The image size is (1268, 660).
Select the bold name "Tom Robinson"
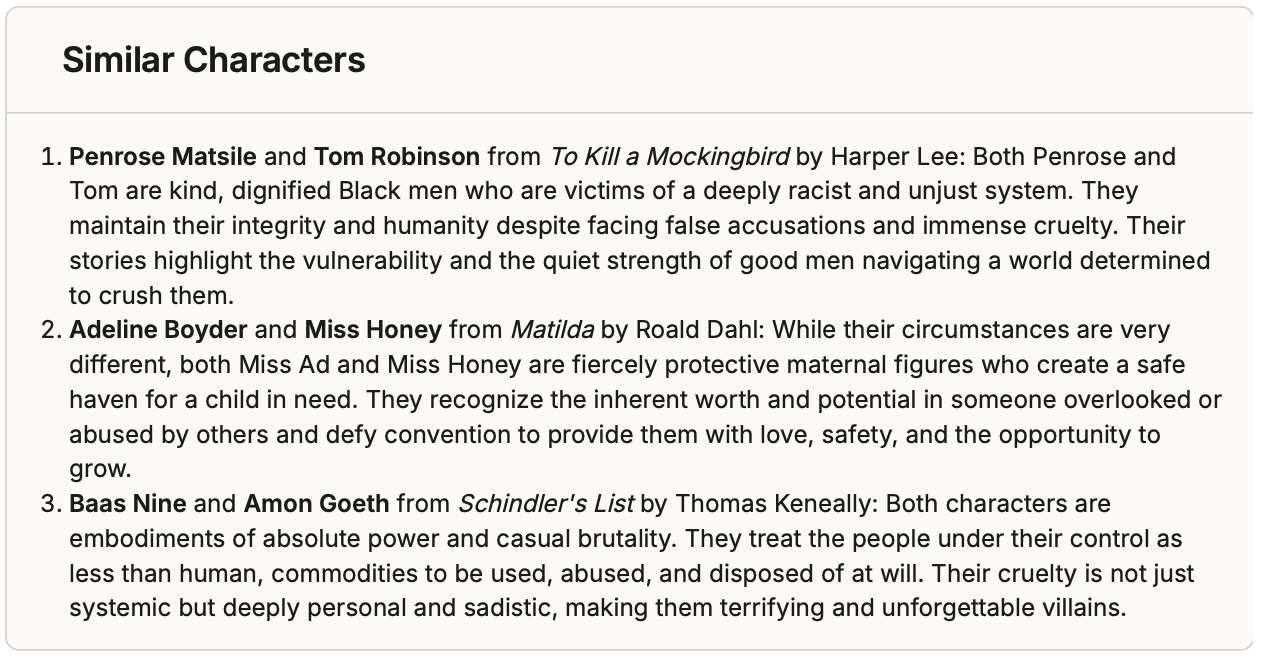tap(397, 157)
